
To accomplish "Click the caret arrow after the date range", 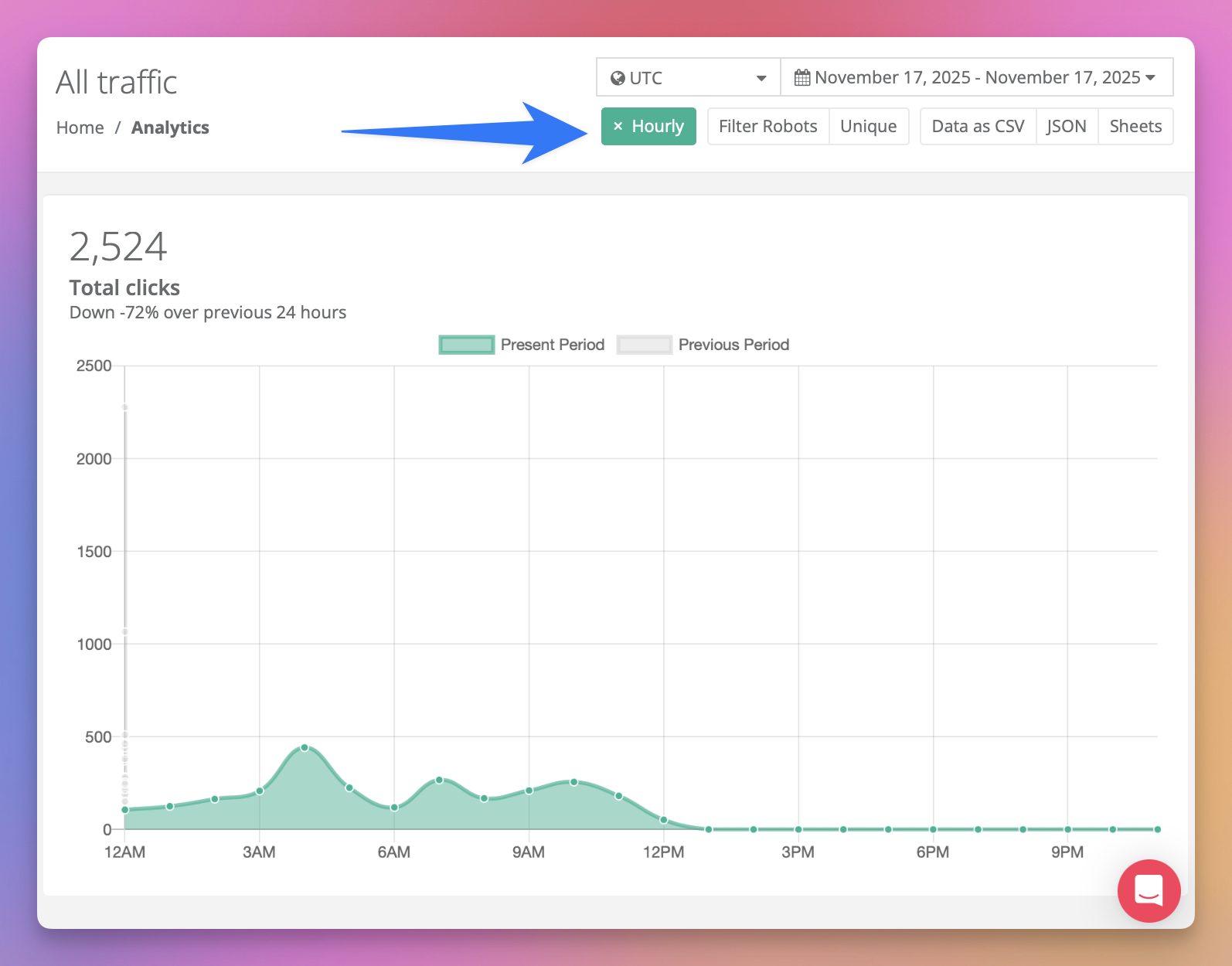I will click(x=1150, y=78).
